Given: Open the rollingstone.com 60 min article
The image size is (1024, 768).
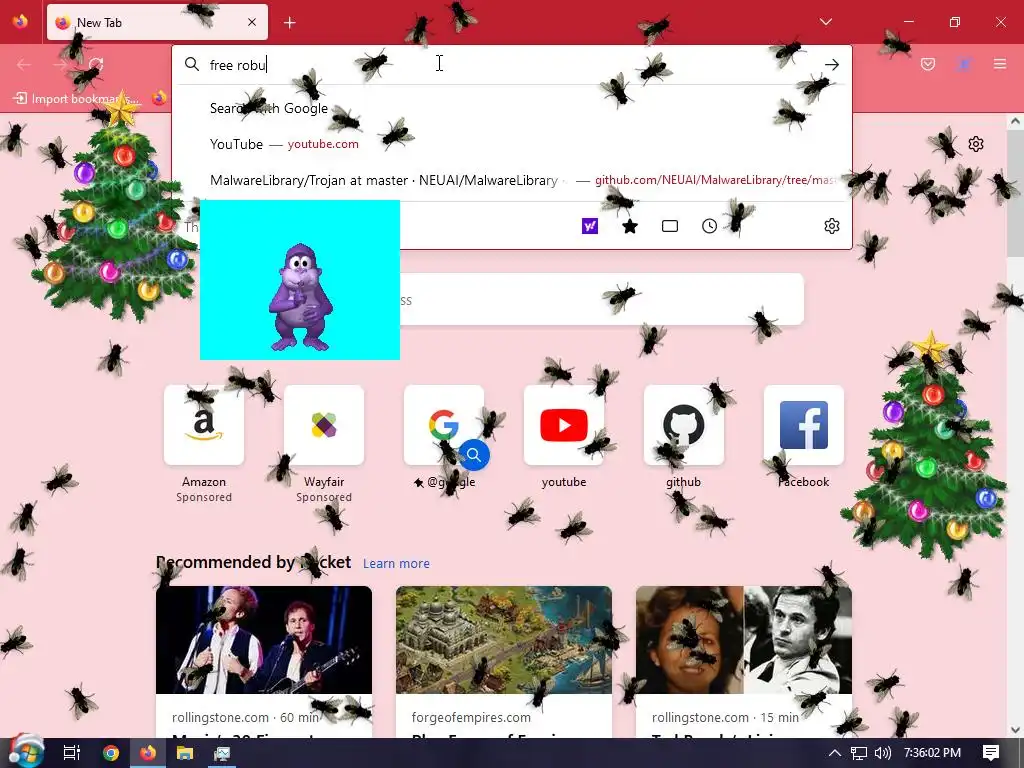Looking at the screenshot, I should point(264,662).
